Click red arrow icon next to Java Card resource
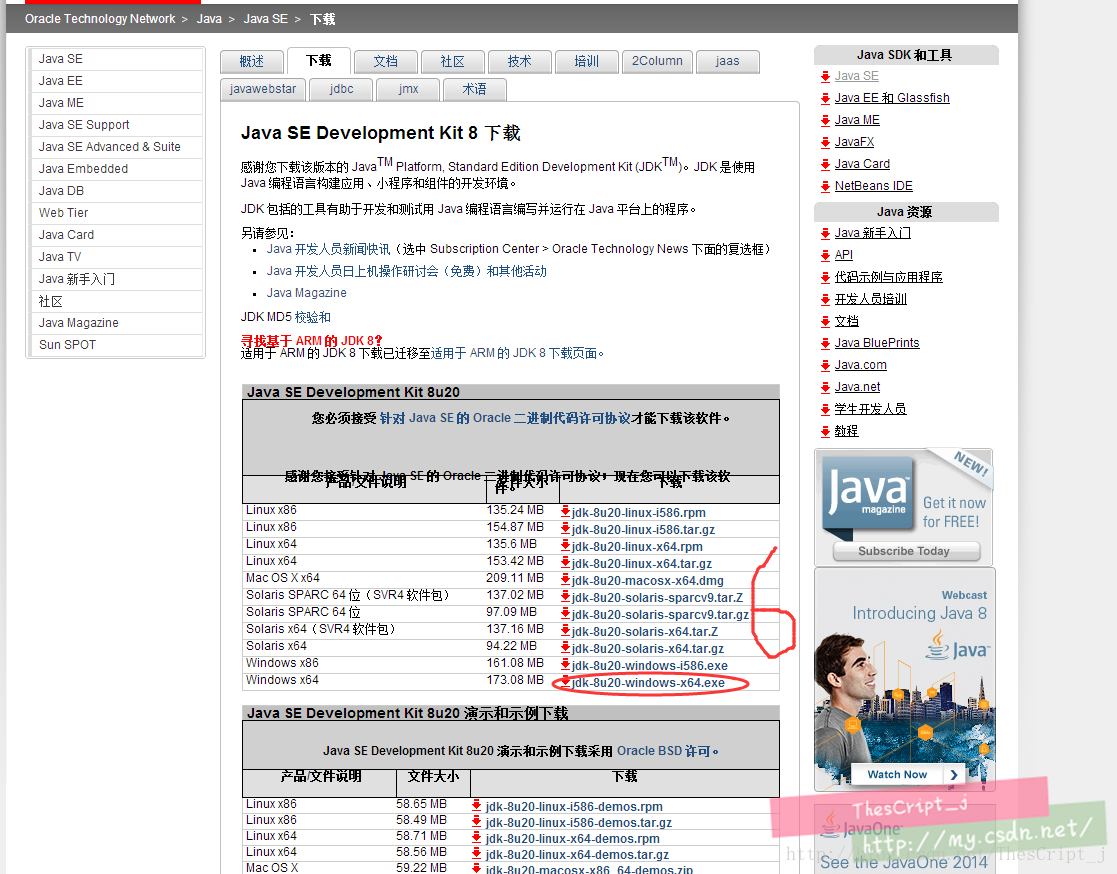Viewport: 1117px width, 874px height. (x=825, y=165)
